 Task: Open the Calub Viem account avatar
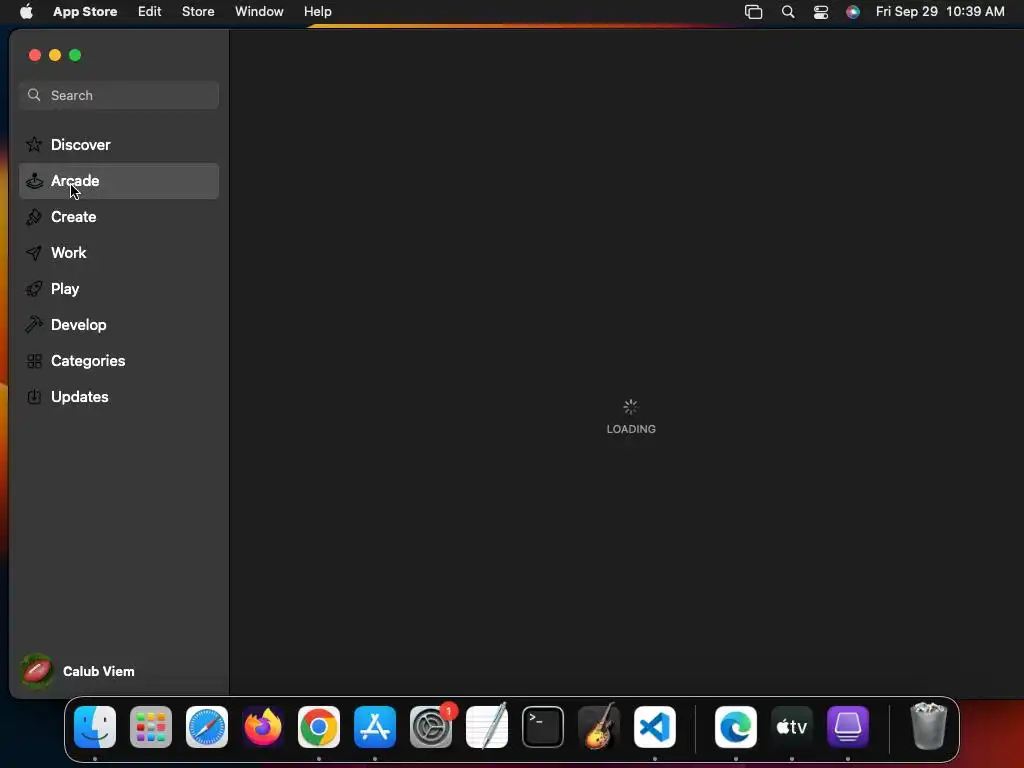(x=37, y=671)
